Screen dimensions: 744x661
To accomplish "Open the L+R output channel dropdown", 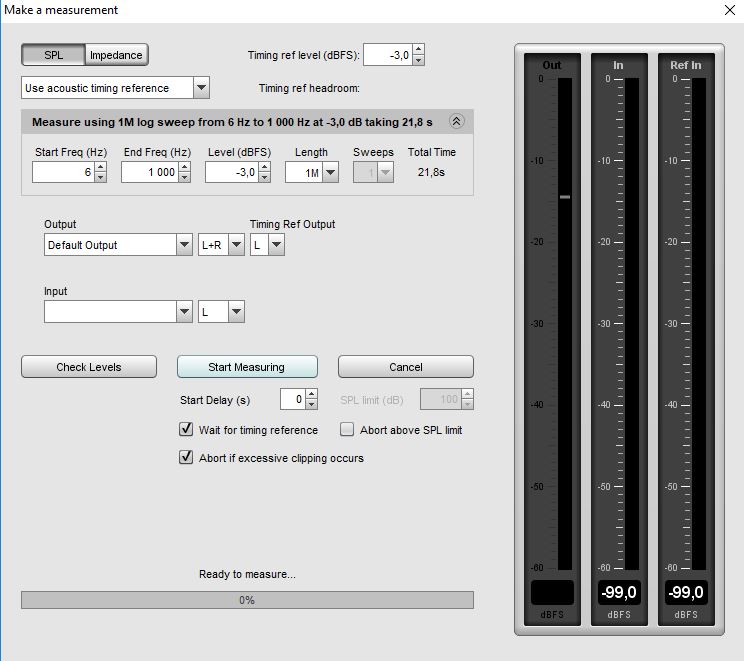I will pos(236,245).
